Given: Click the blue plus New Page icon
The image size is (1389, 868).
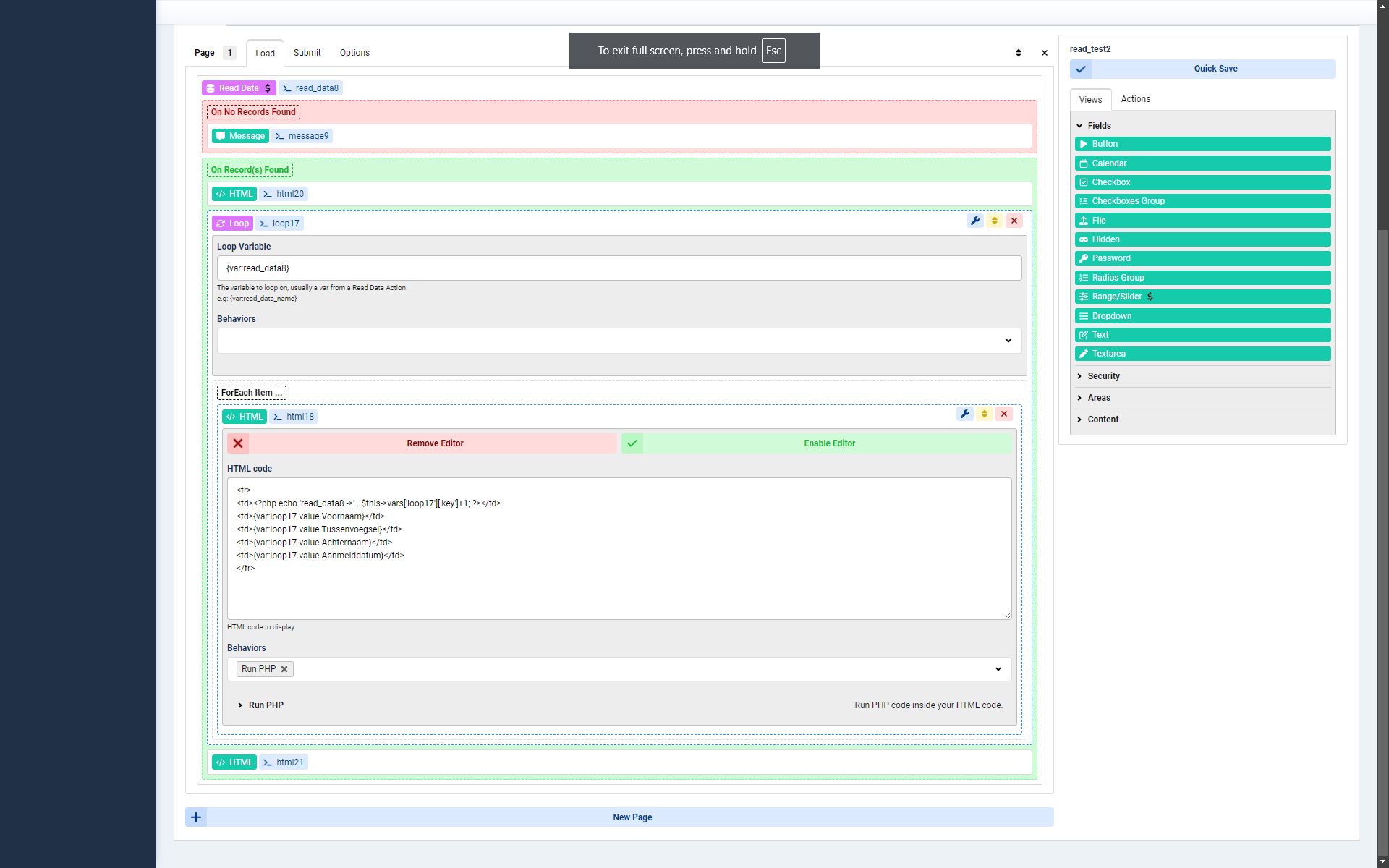Looking at the screenshot, I should [x=196, y=817].
